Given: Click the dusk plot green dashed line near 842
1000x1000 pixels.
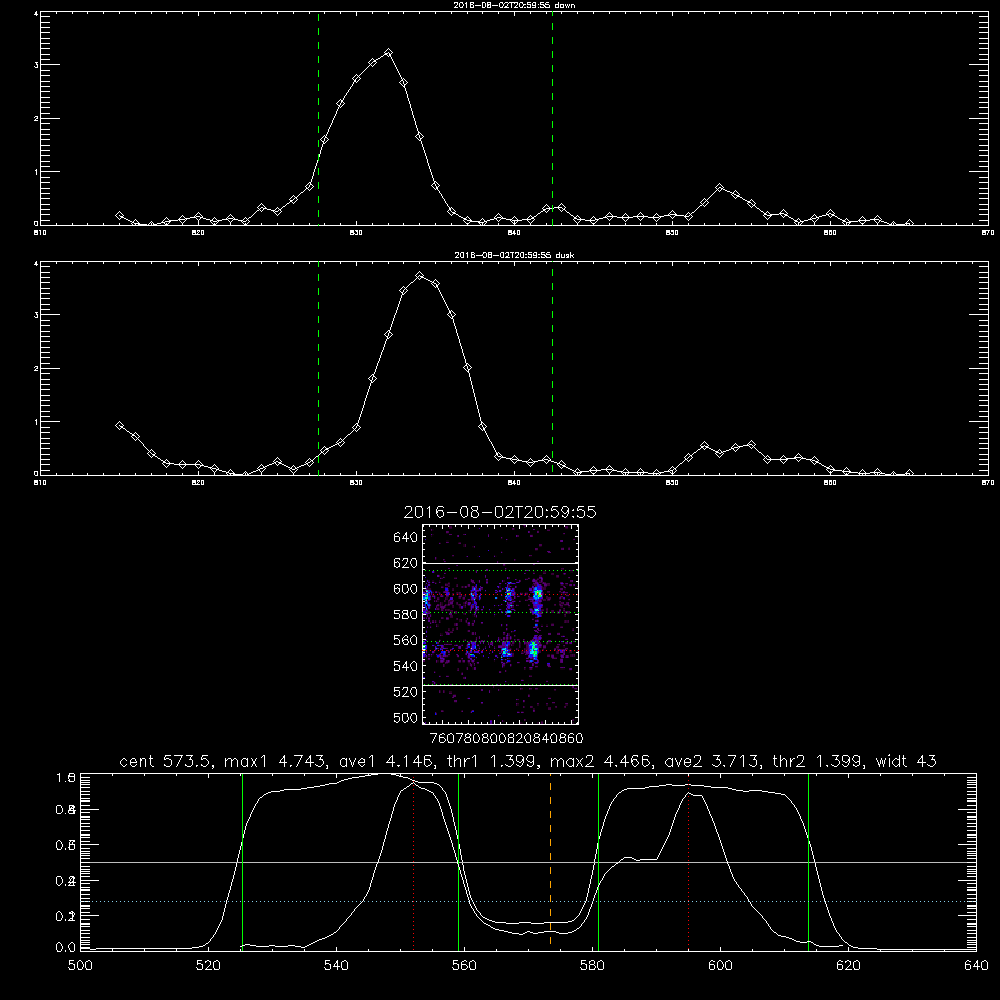Looking at the screenshot, I should 552,369.
